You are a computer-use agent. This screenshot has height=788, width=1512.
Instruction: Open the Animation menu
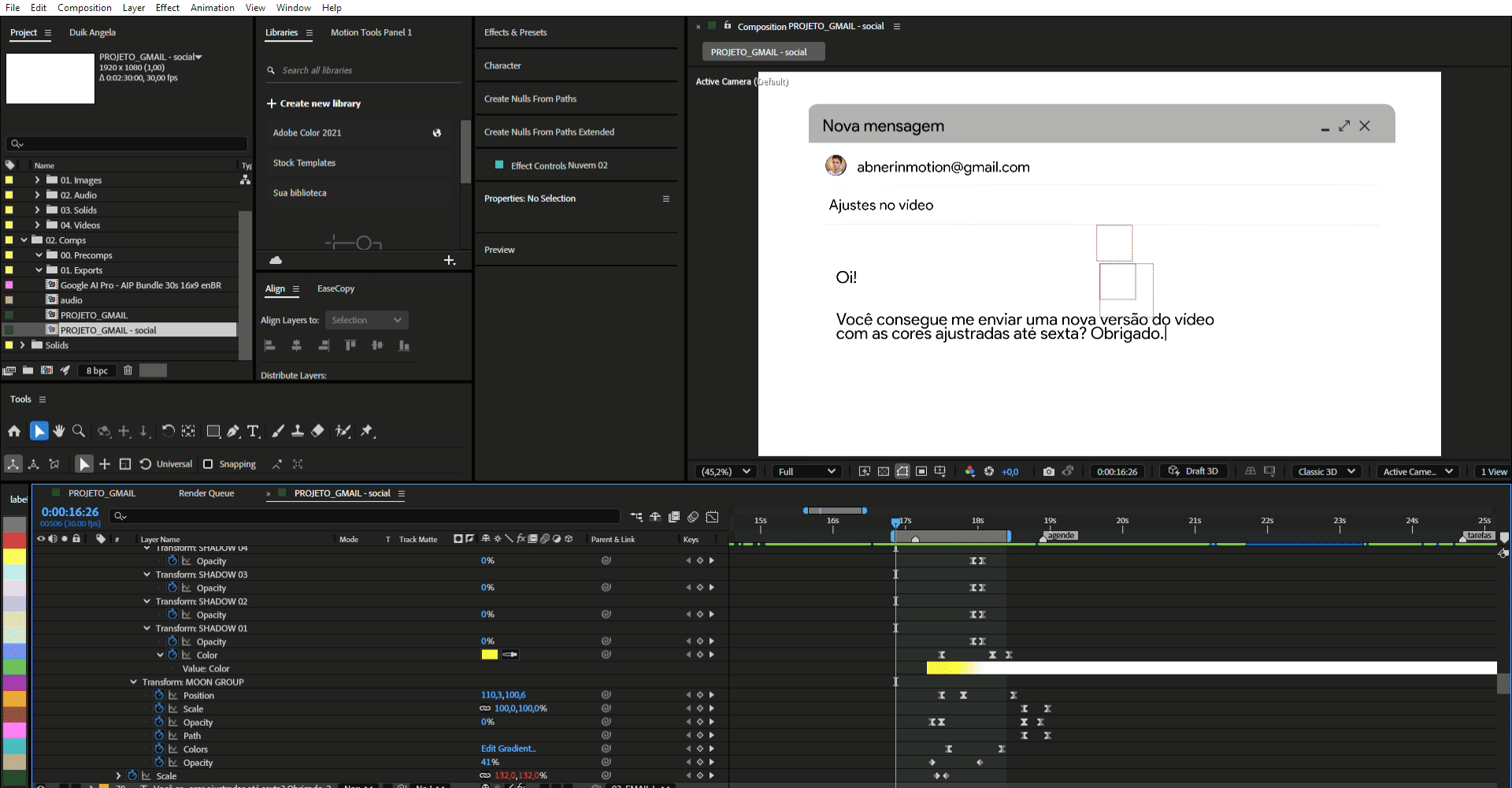point(212,8)
